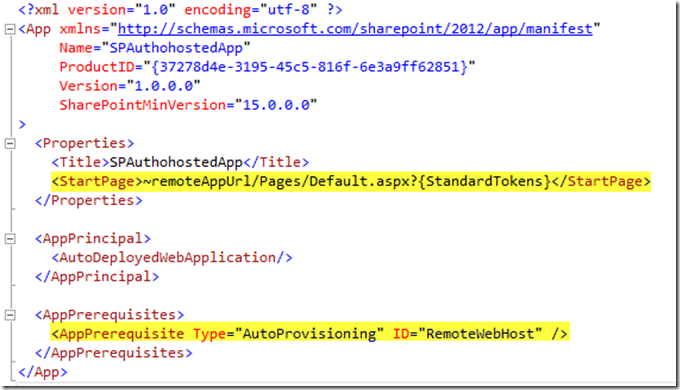Click the AutoDeployedWebApplication tag
680x390 pixels.
tap(172, 258)
